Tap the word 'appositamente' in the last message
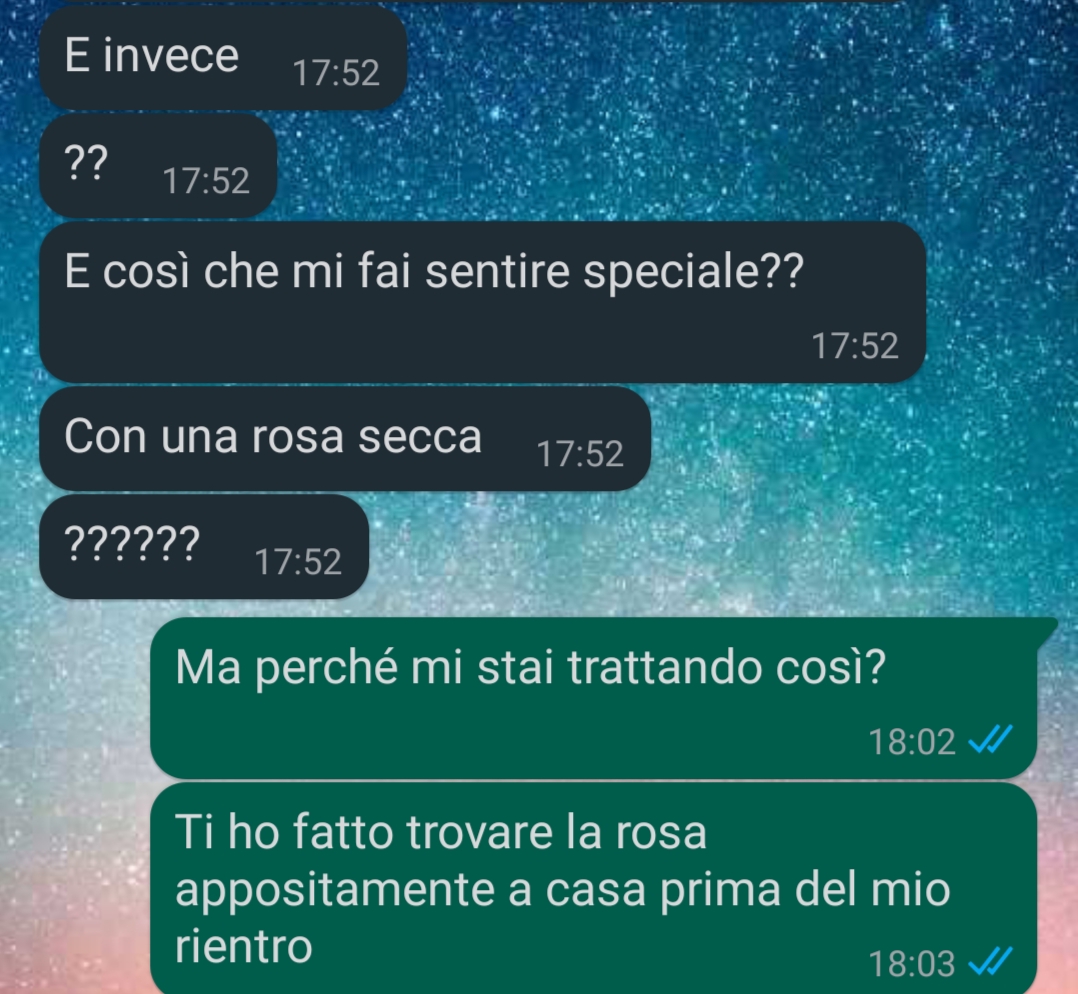 coord(336,891)
